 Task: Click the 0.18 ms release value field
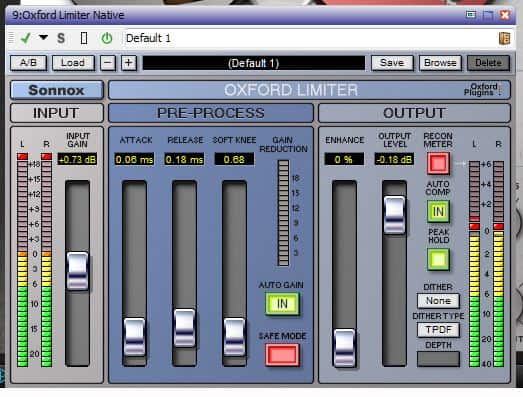point(184,159)
